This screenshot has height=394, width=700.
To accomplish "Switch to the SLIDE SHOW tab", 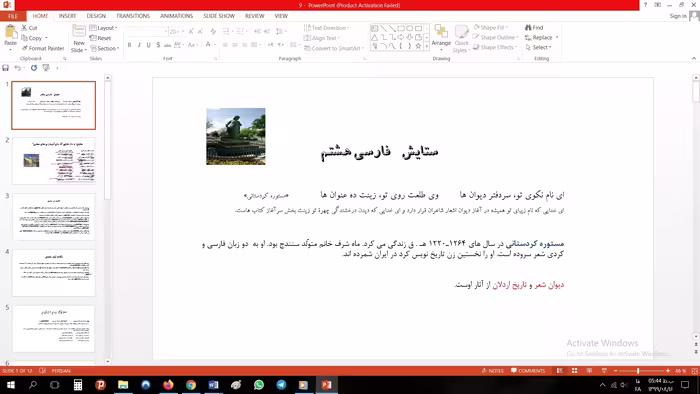I will tap(219, 16).
